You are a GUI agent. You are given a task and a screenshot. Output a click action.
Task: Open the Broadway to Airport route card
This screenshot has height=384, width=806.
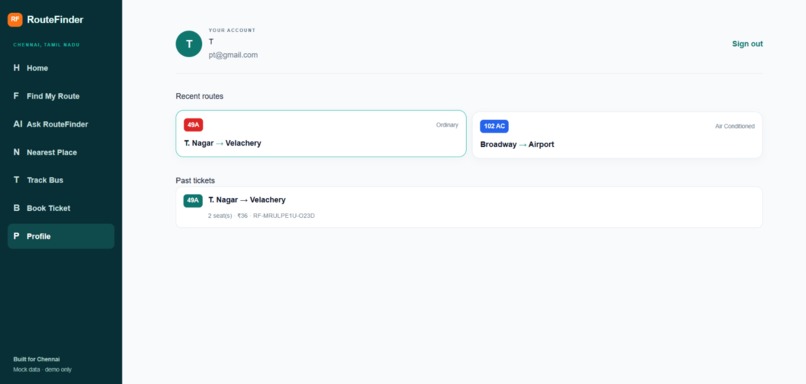tap(617, 135)
